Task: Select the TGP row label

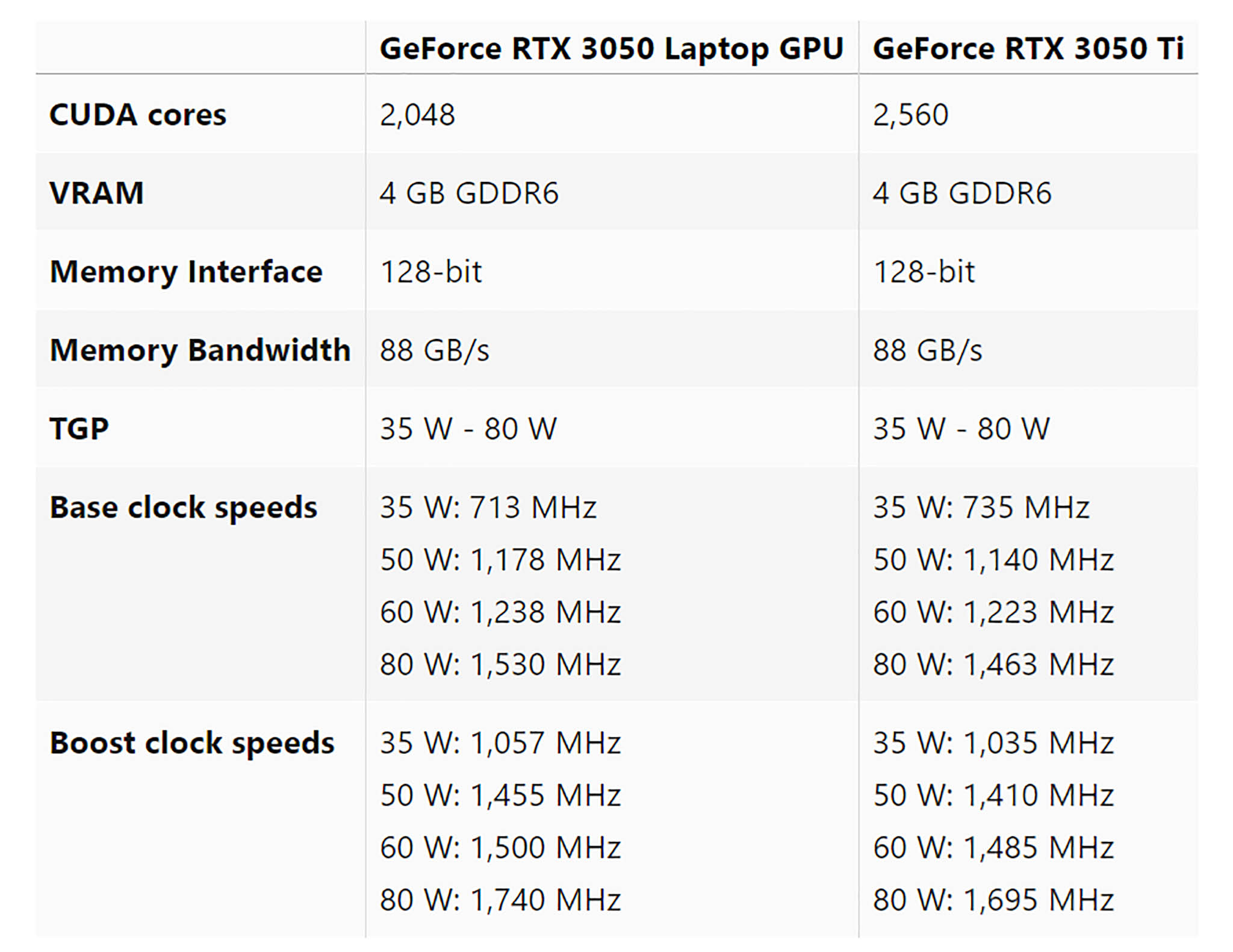Action: tap(79, 429)
